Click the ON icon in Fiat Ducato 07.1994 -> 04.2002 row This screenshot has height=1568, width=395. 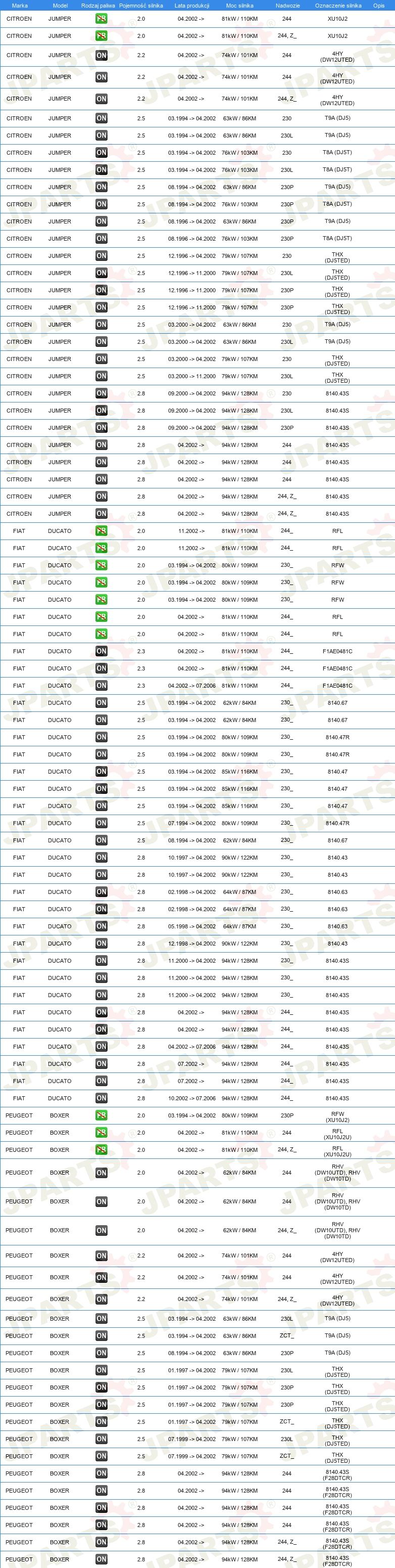click(x=102, y=823)
